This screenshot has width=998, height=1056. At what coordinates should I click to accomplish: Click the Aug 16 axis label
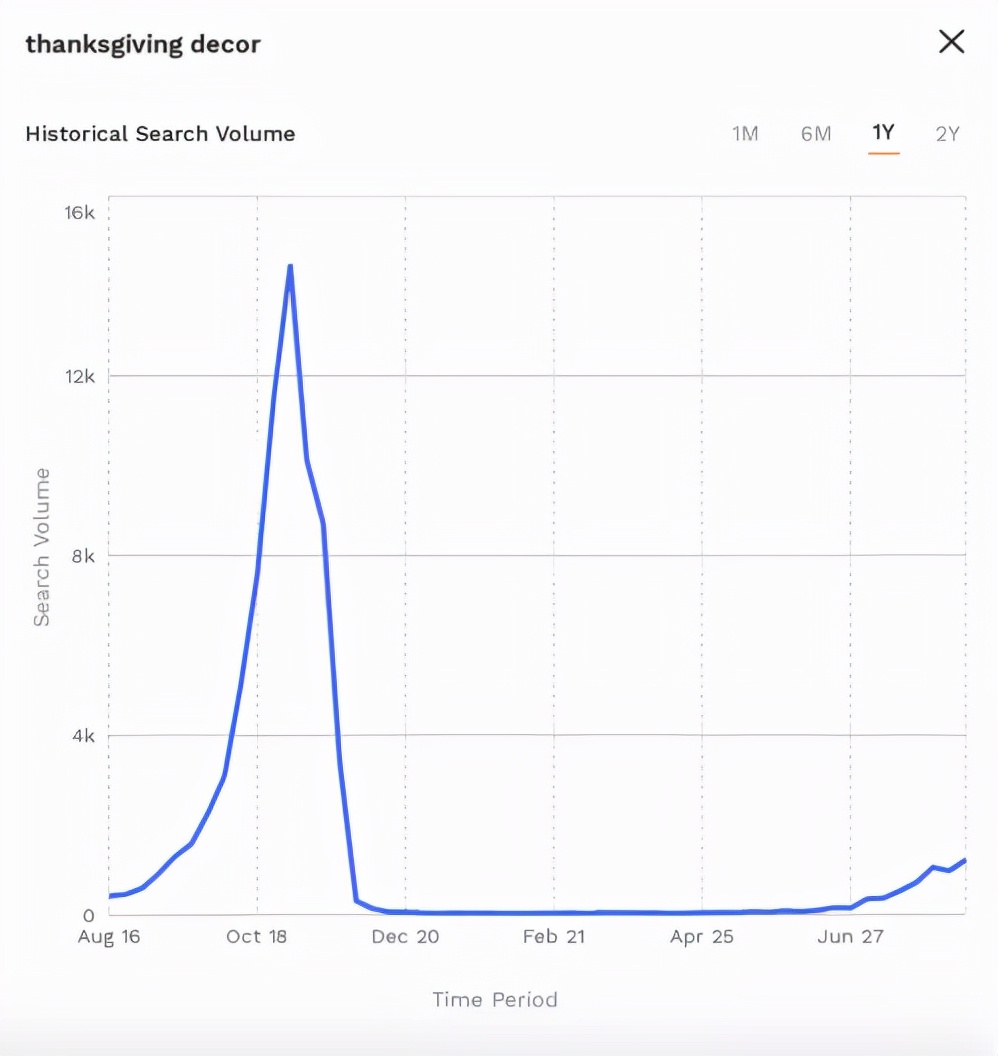(109, 936)
